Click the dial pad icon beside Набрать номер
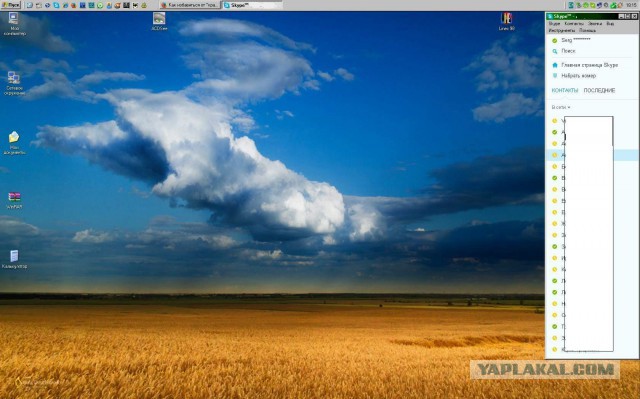The width and height of the screenshot is (640, 399). tap(554, 76)
